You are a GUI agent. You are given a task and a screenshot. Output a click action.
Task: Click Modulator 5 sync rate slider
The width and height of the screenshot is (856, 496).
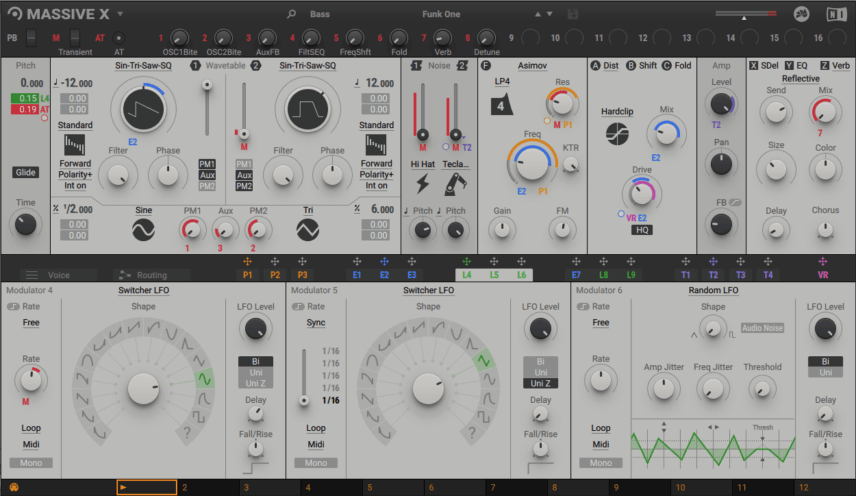tap(304, 377)
